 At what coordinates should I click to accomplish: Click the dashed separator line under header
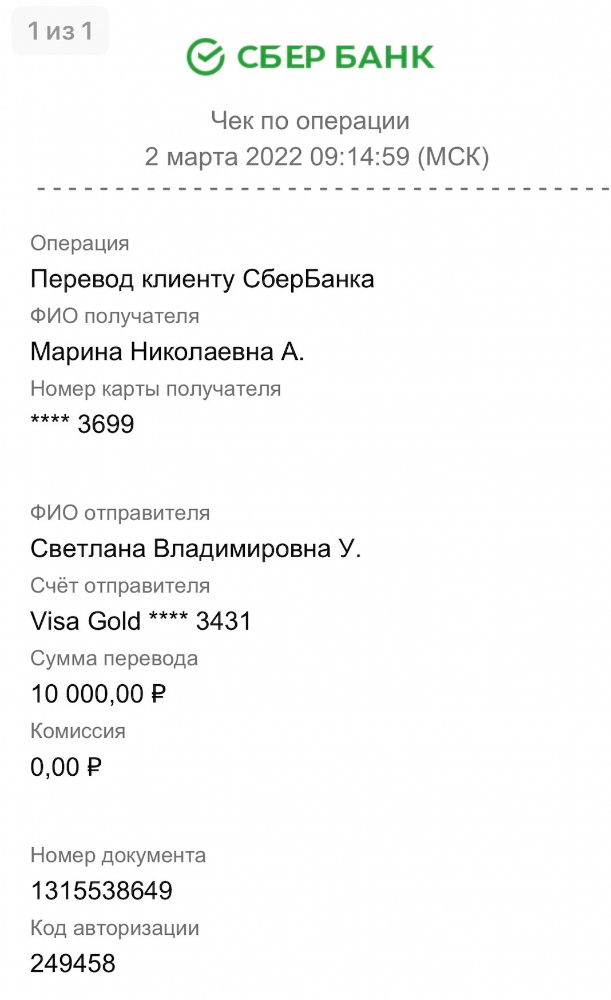(x=320, y=188)
